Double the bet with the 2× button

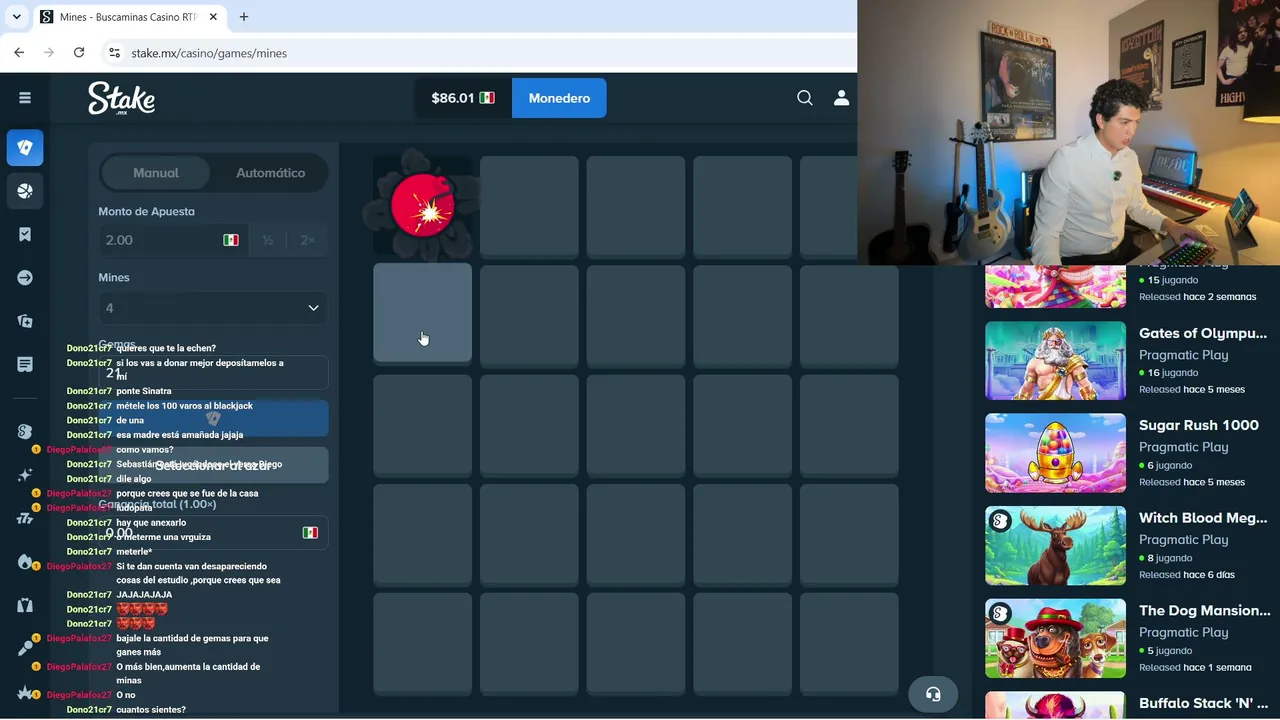(x=307, y=240)
